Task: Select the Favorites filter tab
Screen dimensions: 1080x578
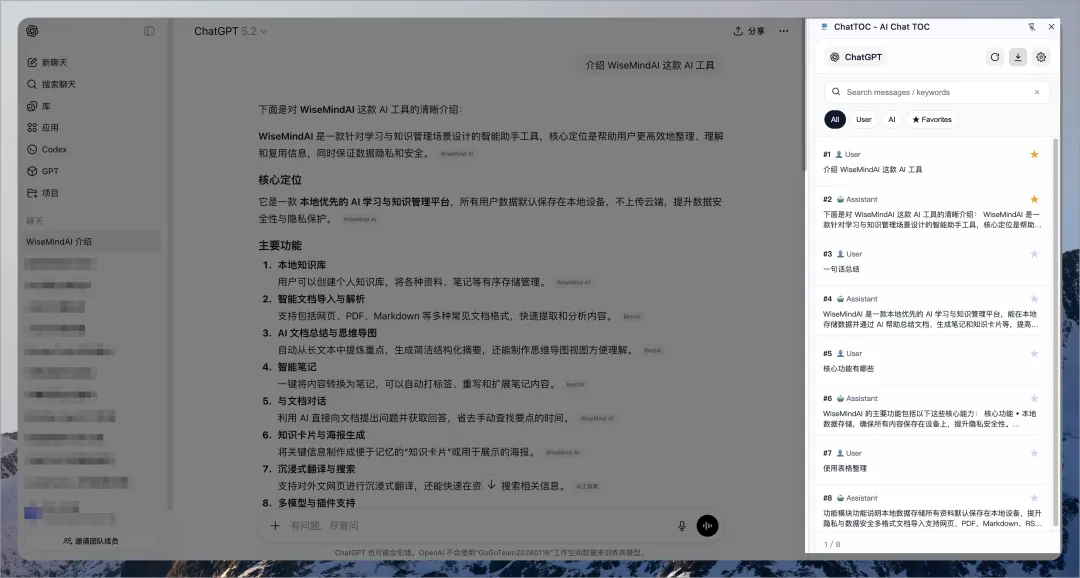Action: coord(932,119)
